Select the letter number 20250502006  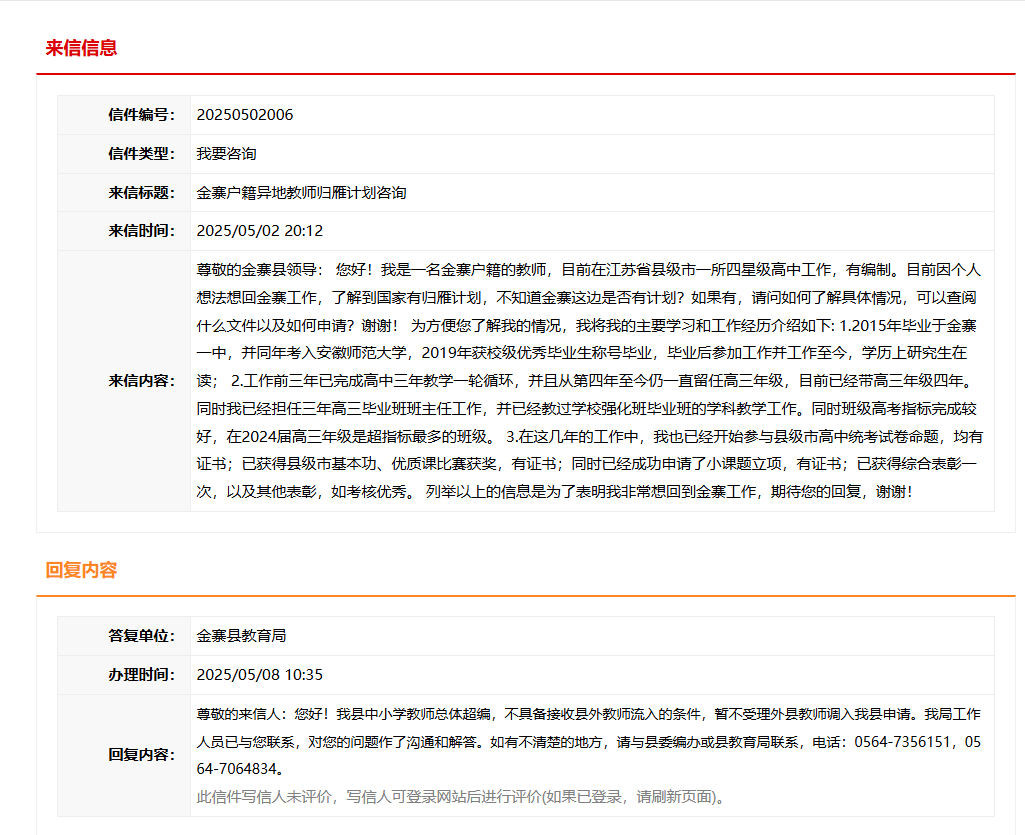coord(244,115)
